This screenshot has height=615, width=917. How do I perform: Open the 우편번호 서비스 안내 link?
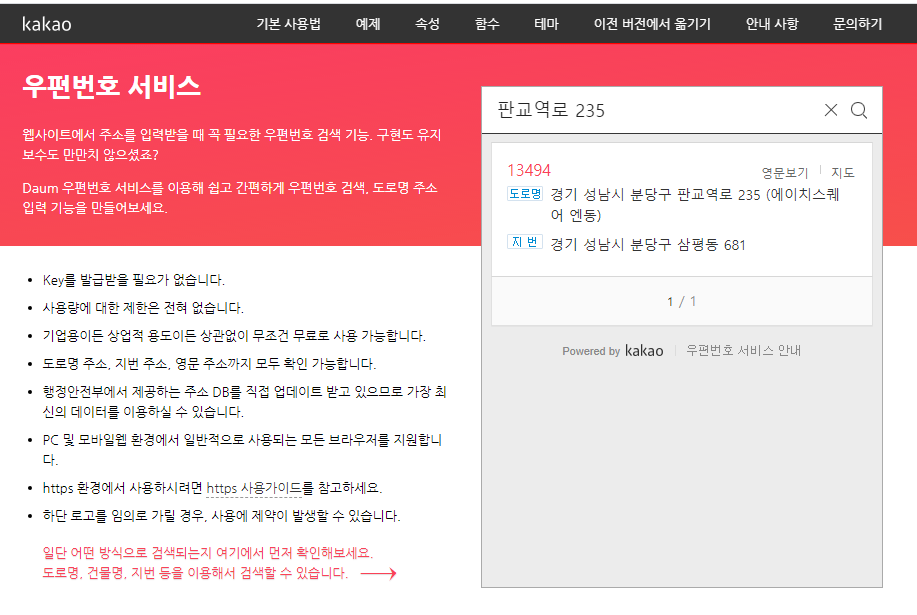pyautogui.click(x=743, y=350)
